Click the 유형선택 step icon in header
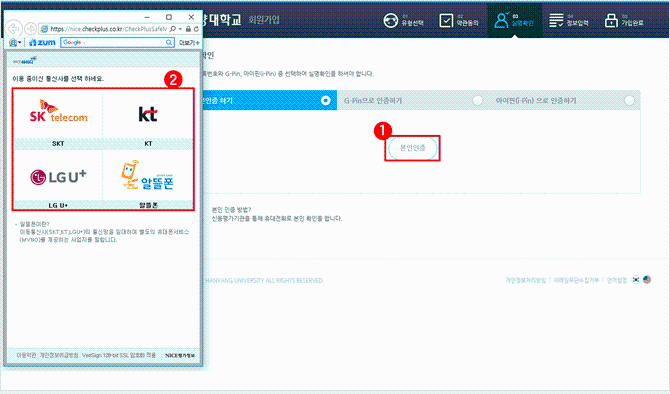670x394 pixels. coord(391,20)
